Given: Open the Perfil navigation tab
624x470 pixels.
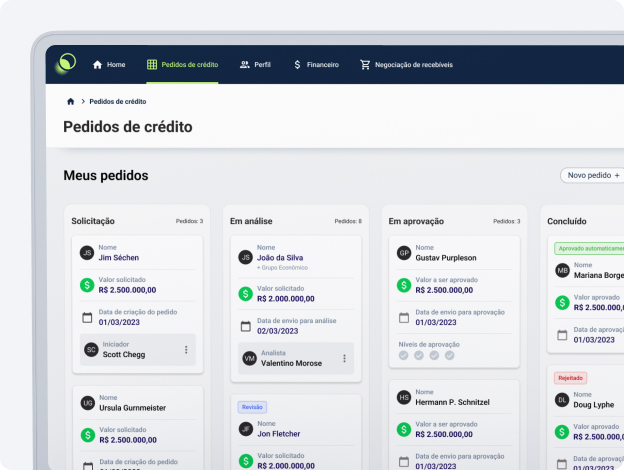Looking at the screenshot, I should click(255, 64).
